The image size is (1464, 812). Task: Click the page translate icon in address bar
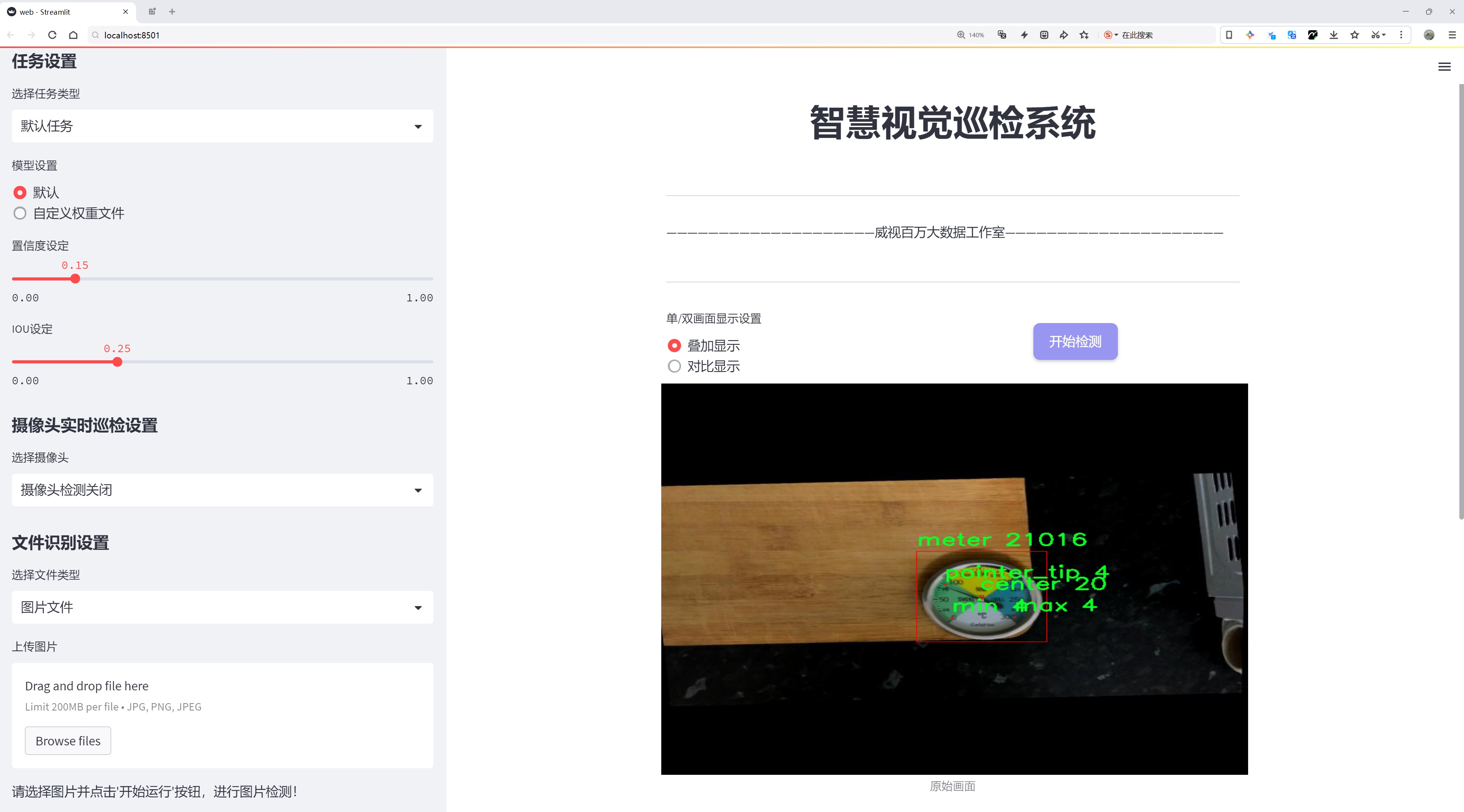pos(1002,35)
